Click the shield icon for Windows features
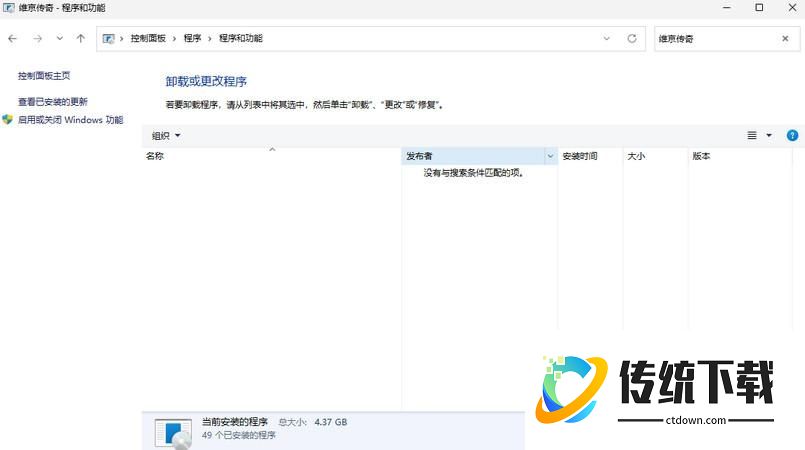 click(8, 120)
